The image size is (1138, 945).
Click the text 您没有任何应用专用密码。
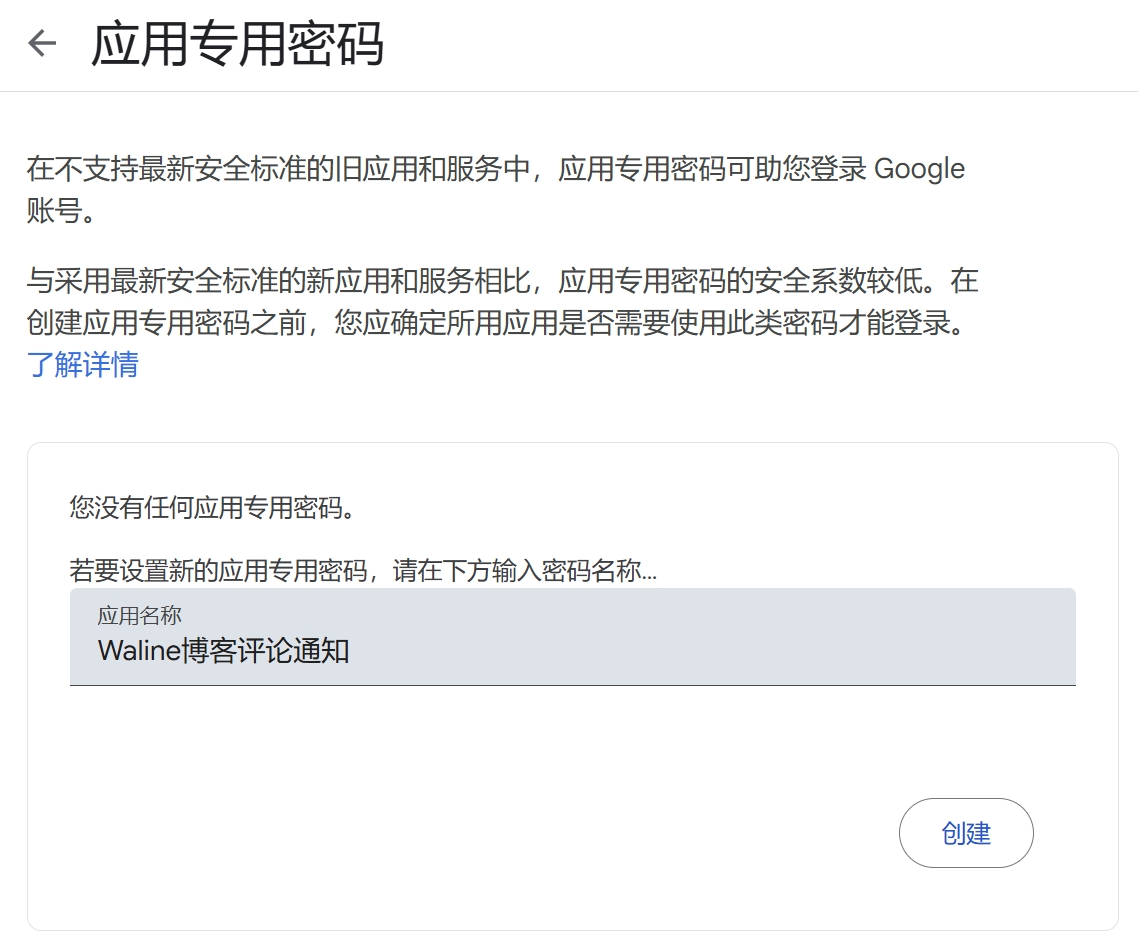click(213, 507)
